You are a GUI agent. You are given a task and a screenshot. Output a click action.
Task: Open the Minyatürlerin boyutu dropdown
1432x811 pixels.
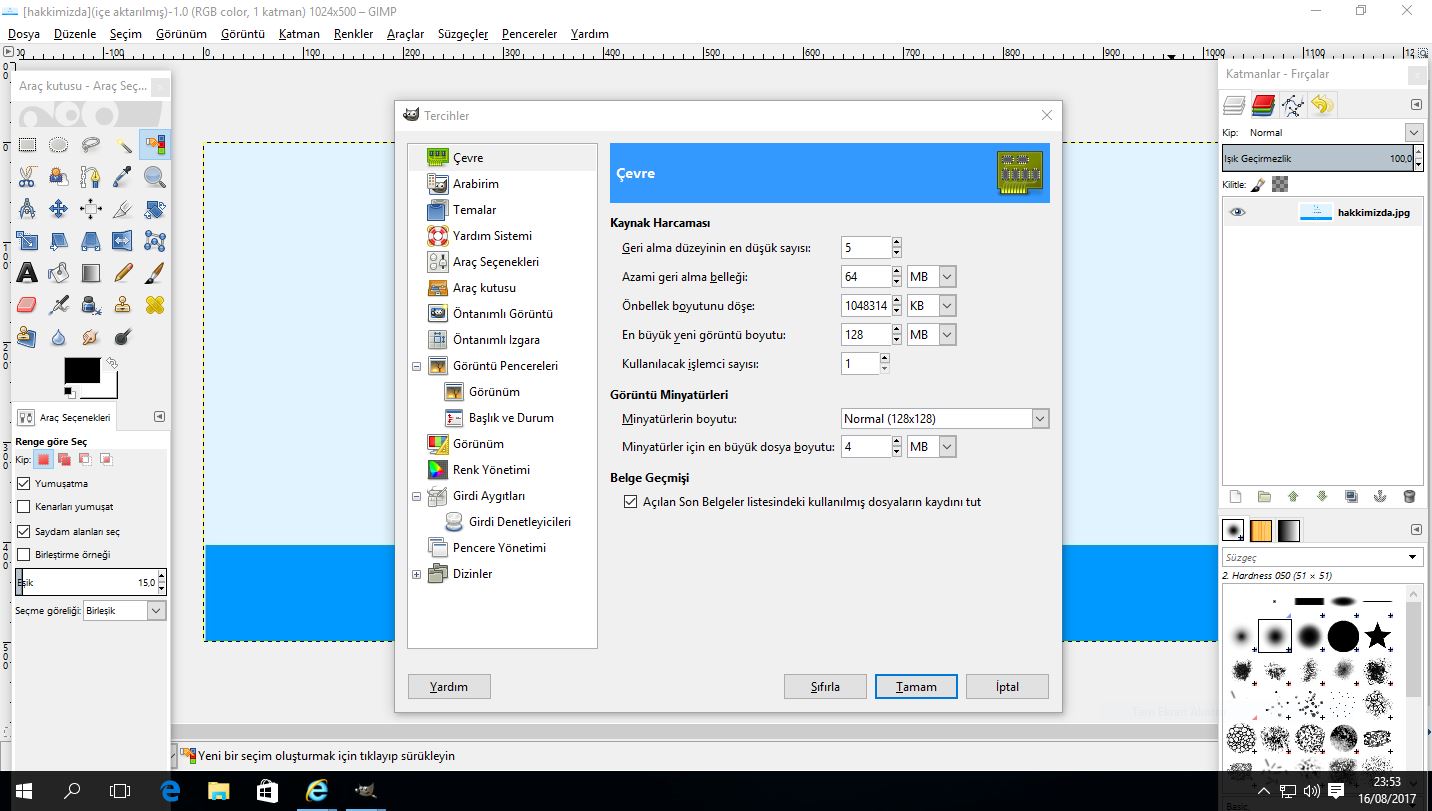tap(946, 419)
